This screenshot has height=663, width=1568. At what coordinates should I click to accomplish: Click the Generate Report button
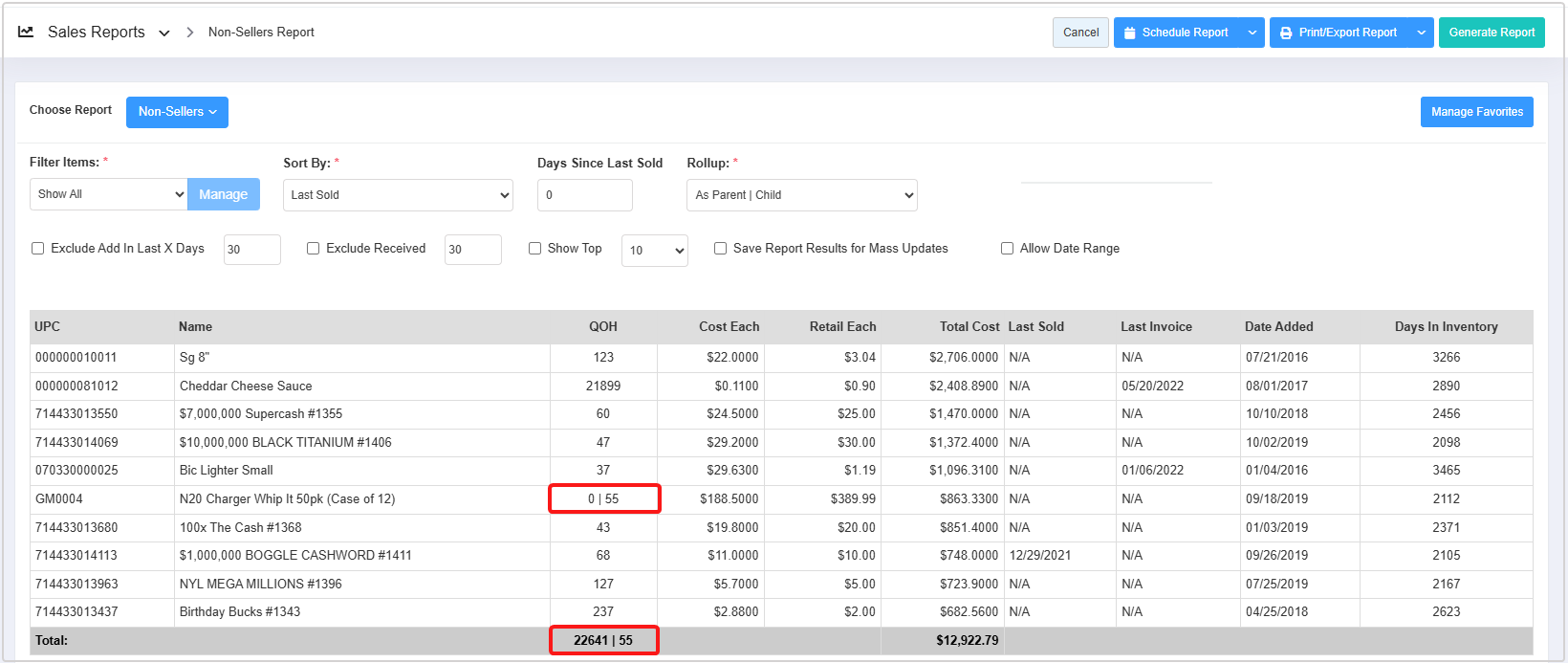tap(1492, 33)
